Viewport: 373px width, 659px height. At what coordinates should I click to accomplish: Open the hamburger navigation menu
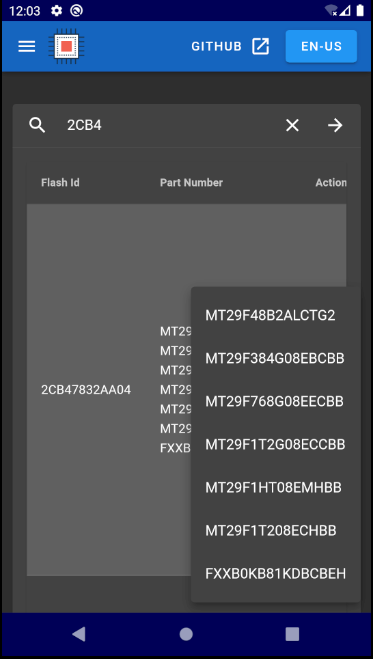pyautogui.click(x=27, y=46)
